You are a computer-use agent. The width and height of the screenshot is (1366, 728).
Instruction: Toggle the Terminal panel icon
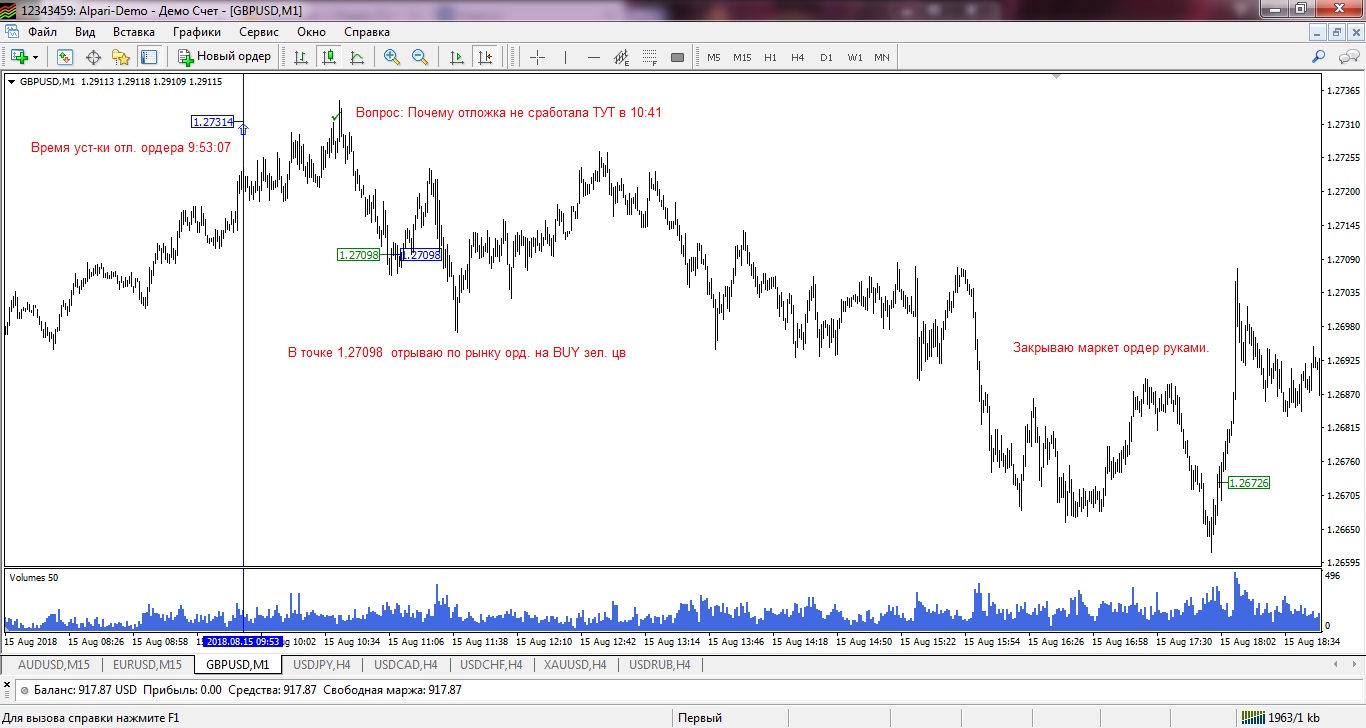pos(149,57)
